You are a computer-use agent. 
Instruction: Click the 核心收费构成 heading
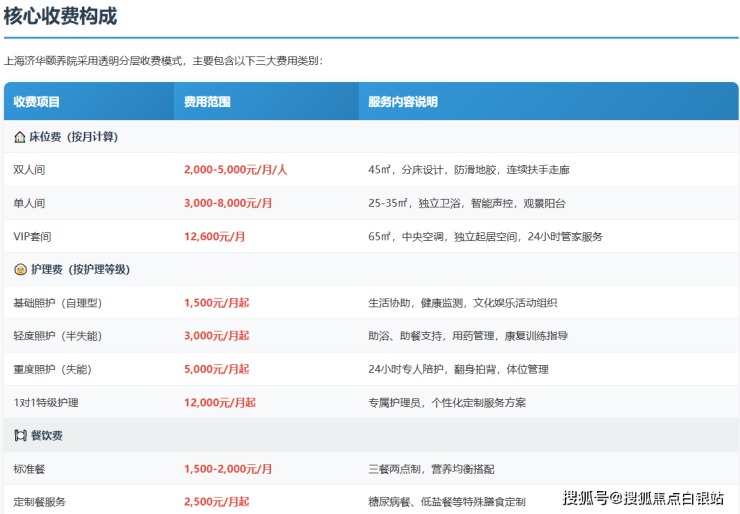click(60, 16)
